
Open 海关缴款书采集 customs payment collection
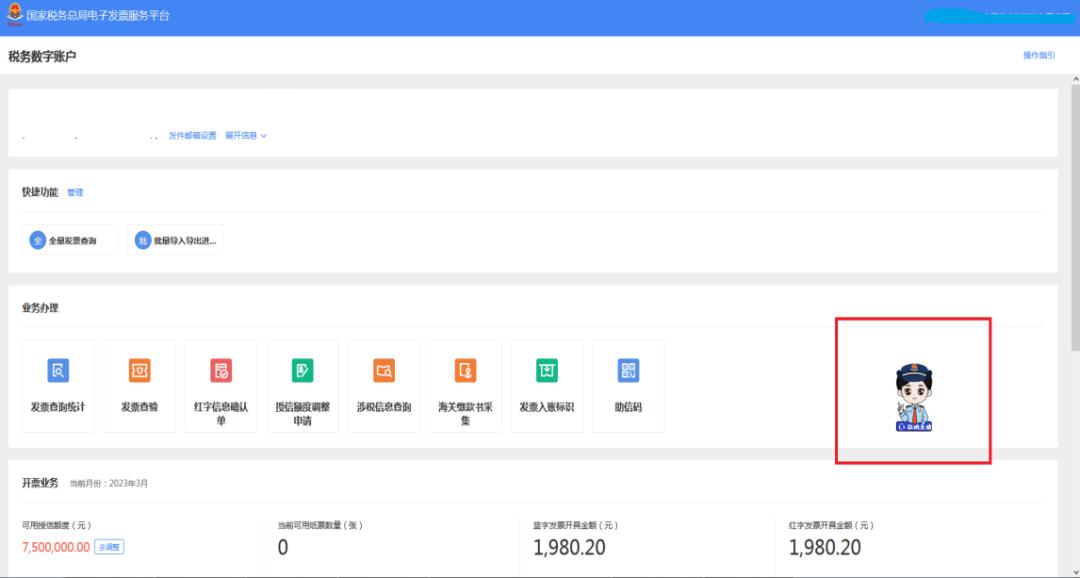pos(465,372)
